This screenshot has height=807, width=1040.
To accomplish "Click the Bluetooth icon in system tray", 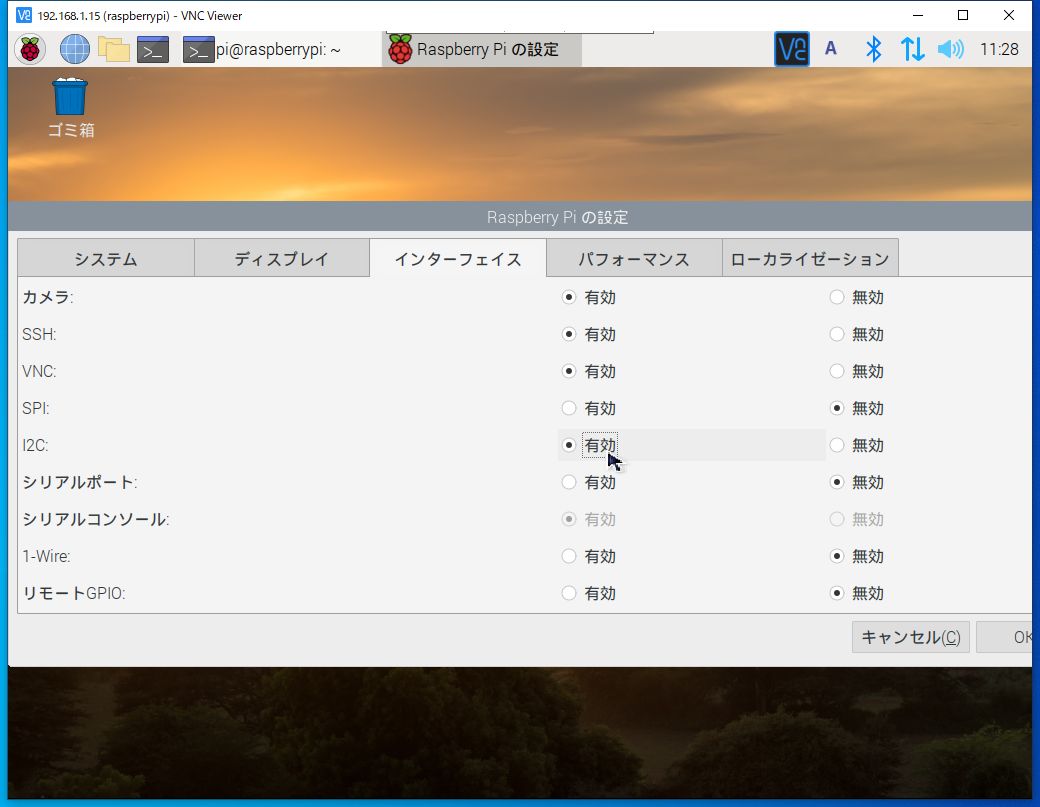I will (x=873, y=48).
